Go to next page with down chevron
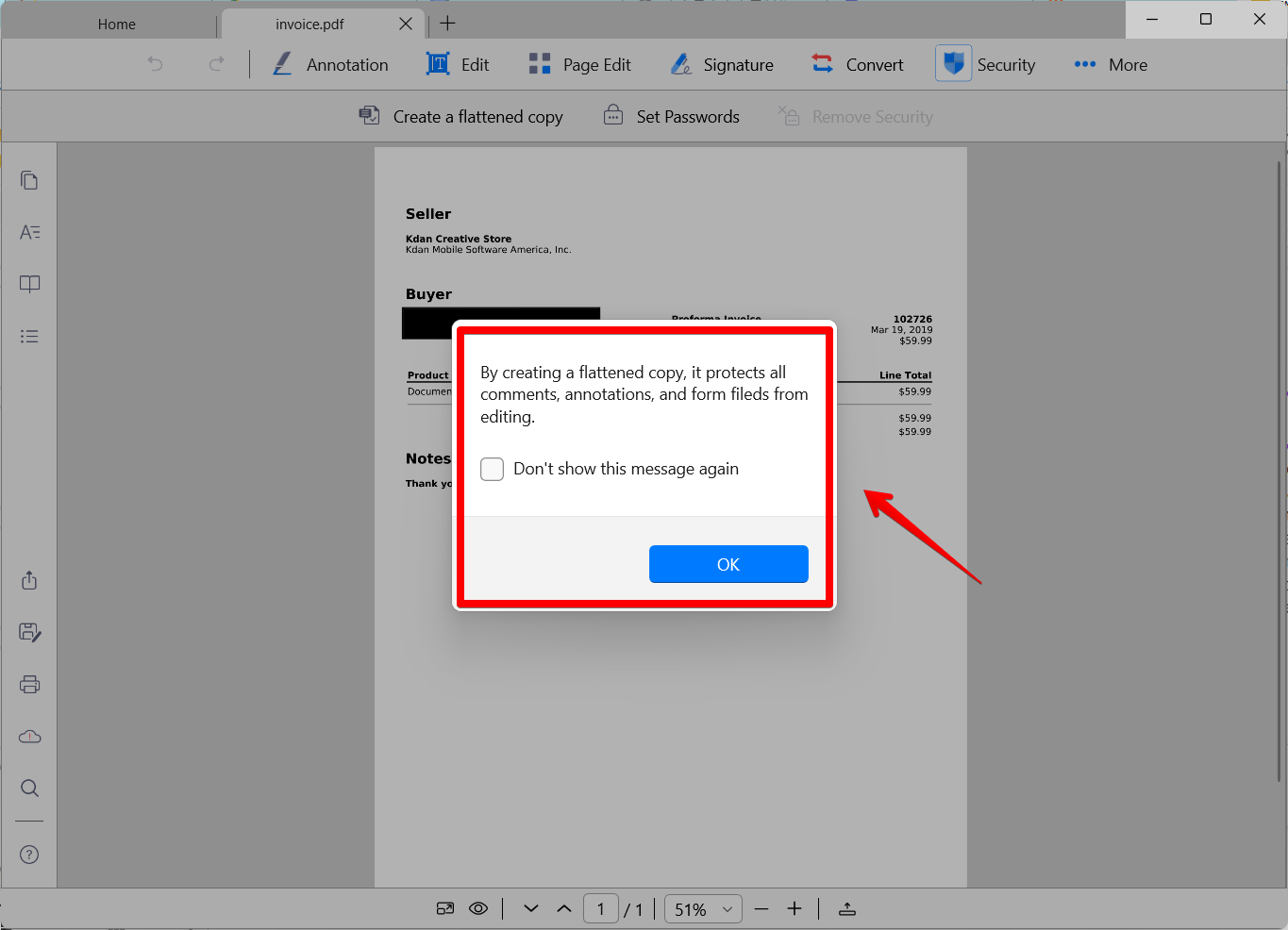The height and width of the screenshot is (930, 1288). pos(531,908)
